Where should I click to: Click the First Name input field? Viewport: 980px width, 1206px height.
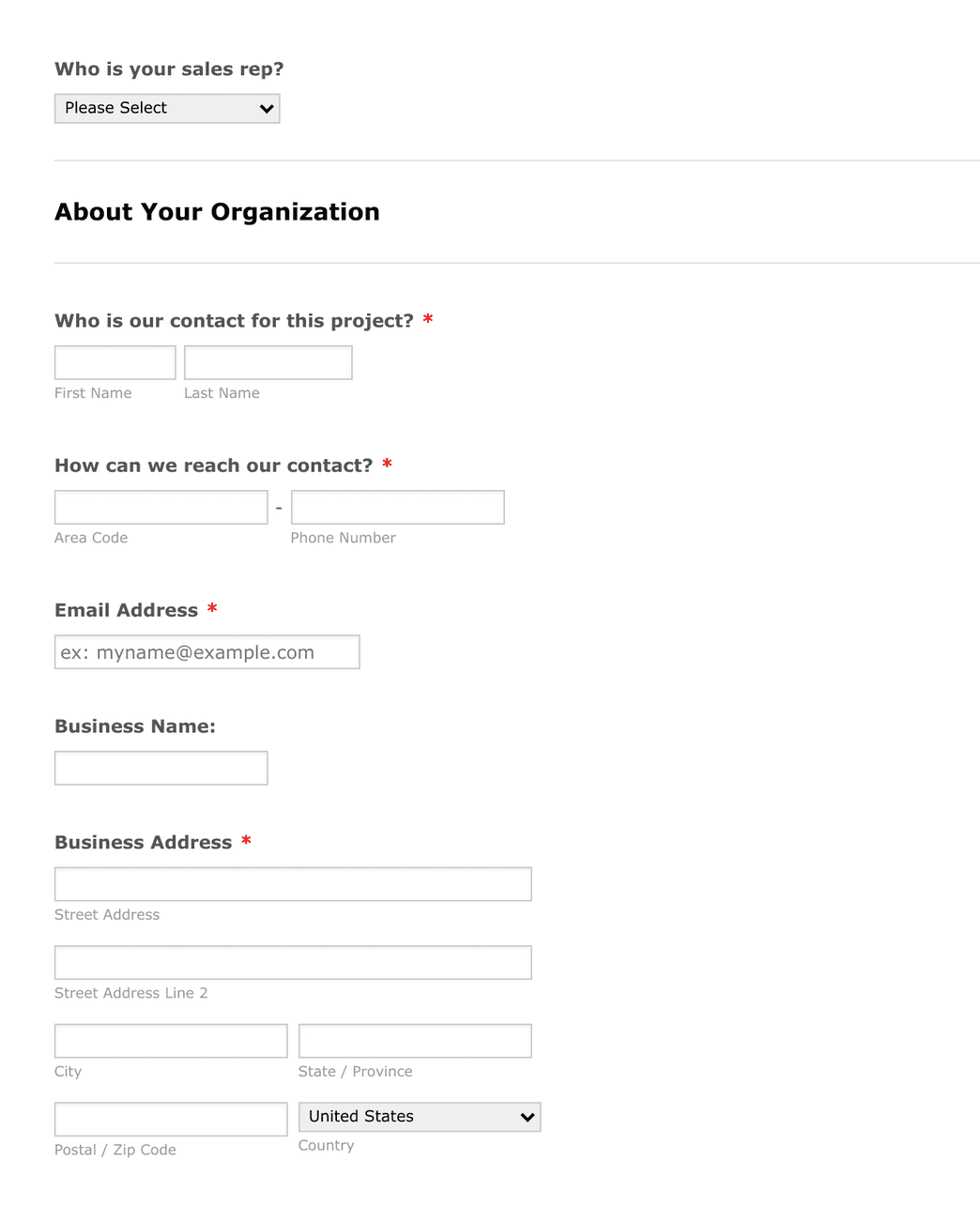point(114,362)
